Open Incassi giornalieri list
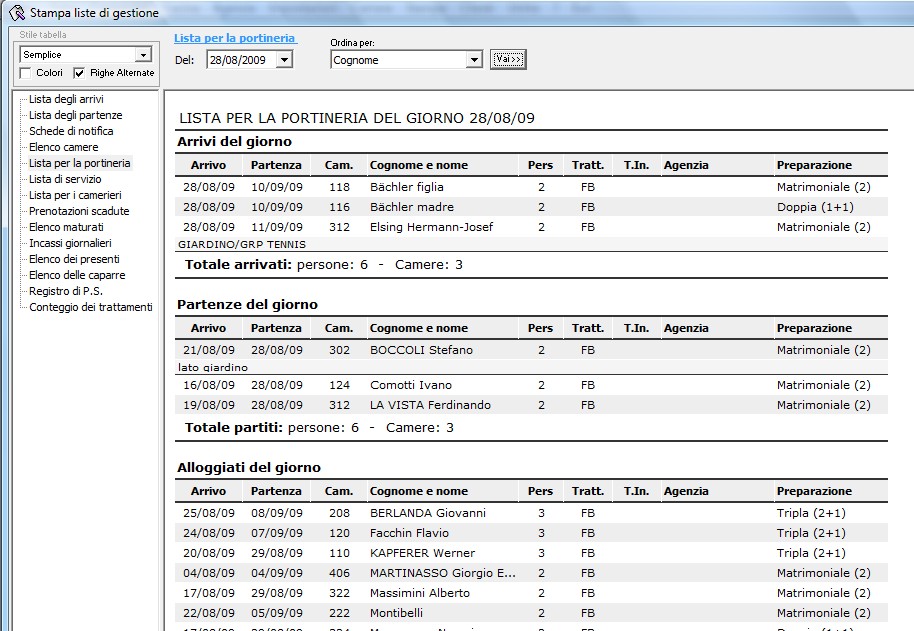Viewport: 914px width, 631px height. point(70,244)
